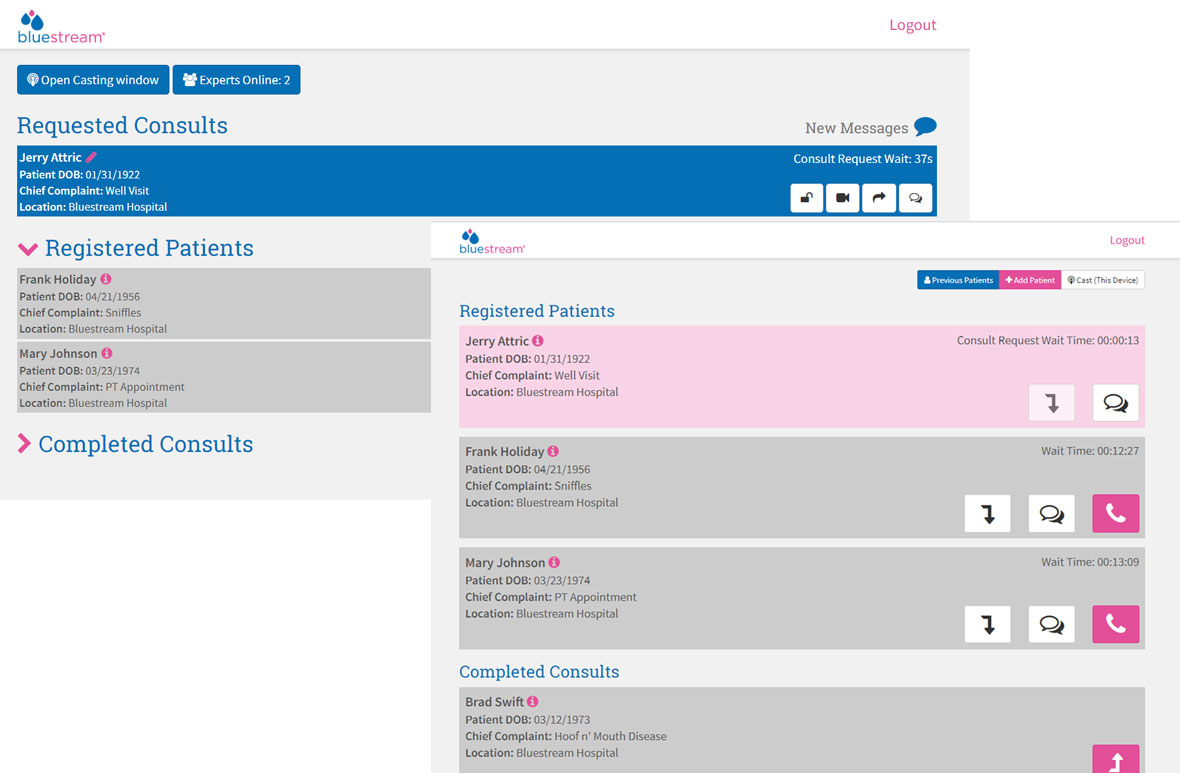Screen dimensions: 1180x773
Task: Click the forward arrow icon on Jerry Attric's consult
Action: click(879, 198)
